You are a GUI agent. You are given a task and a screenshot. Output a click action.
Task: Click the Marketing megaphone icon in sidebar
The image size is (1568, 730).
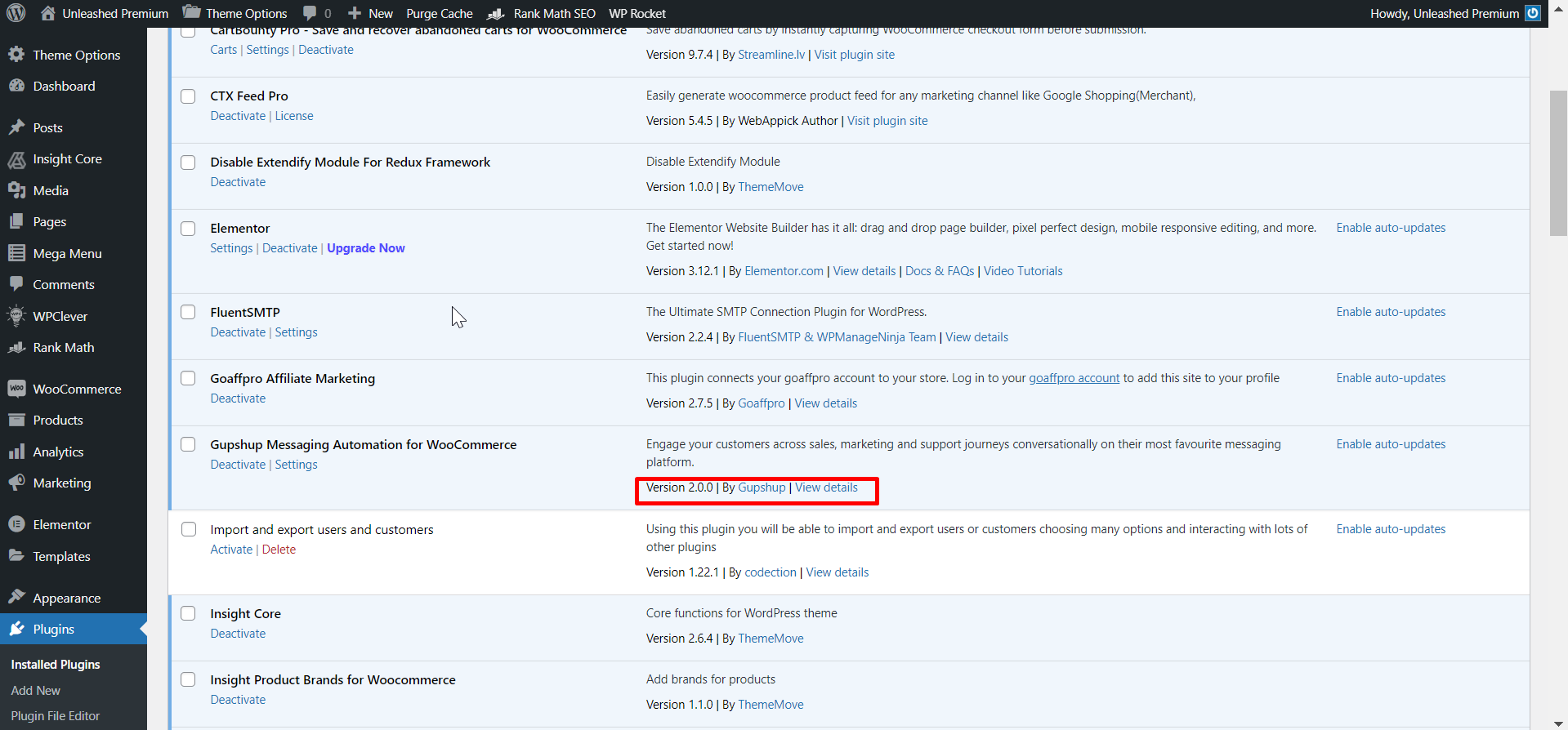(16, 483)
